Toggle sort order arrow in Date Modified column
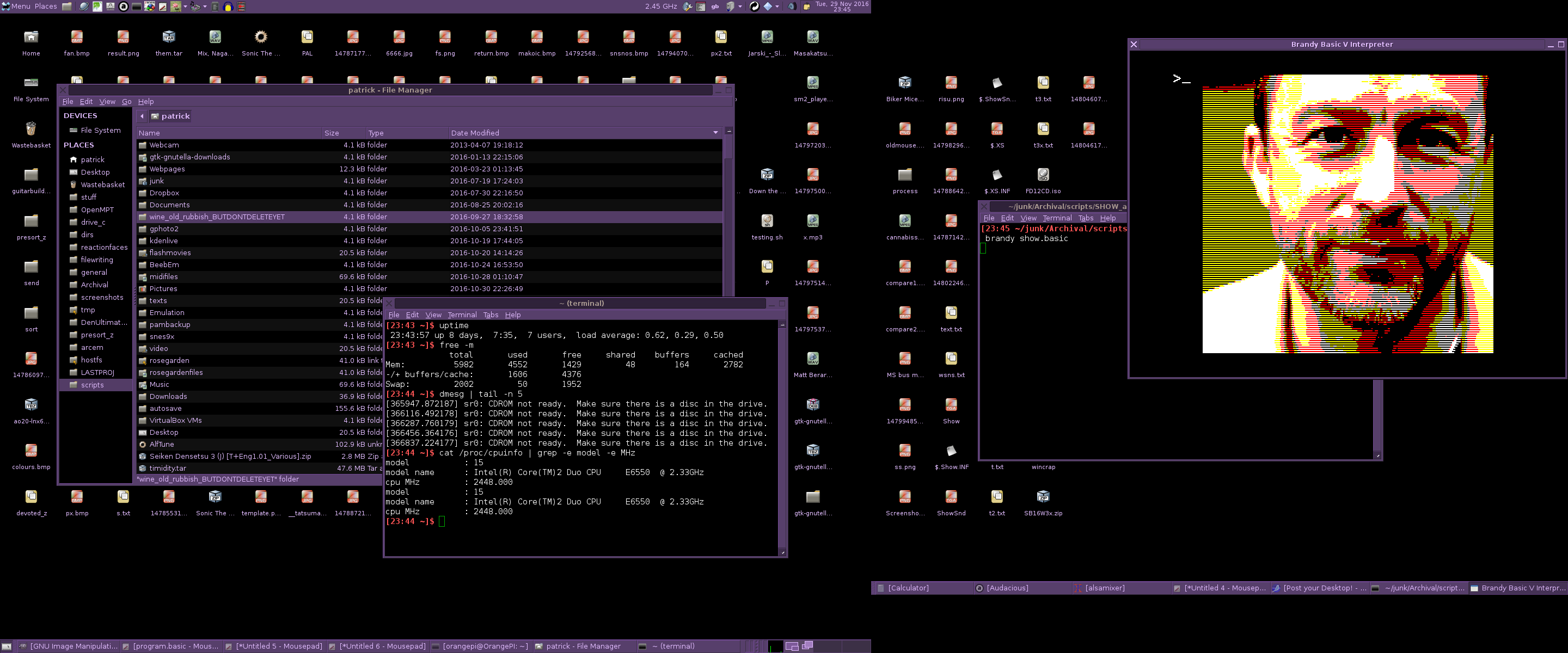The height and width of the screenshot is (653, 1568). tap(715, 133)
